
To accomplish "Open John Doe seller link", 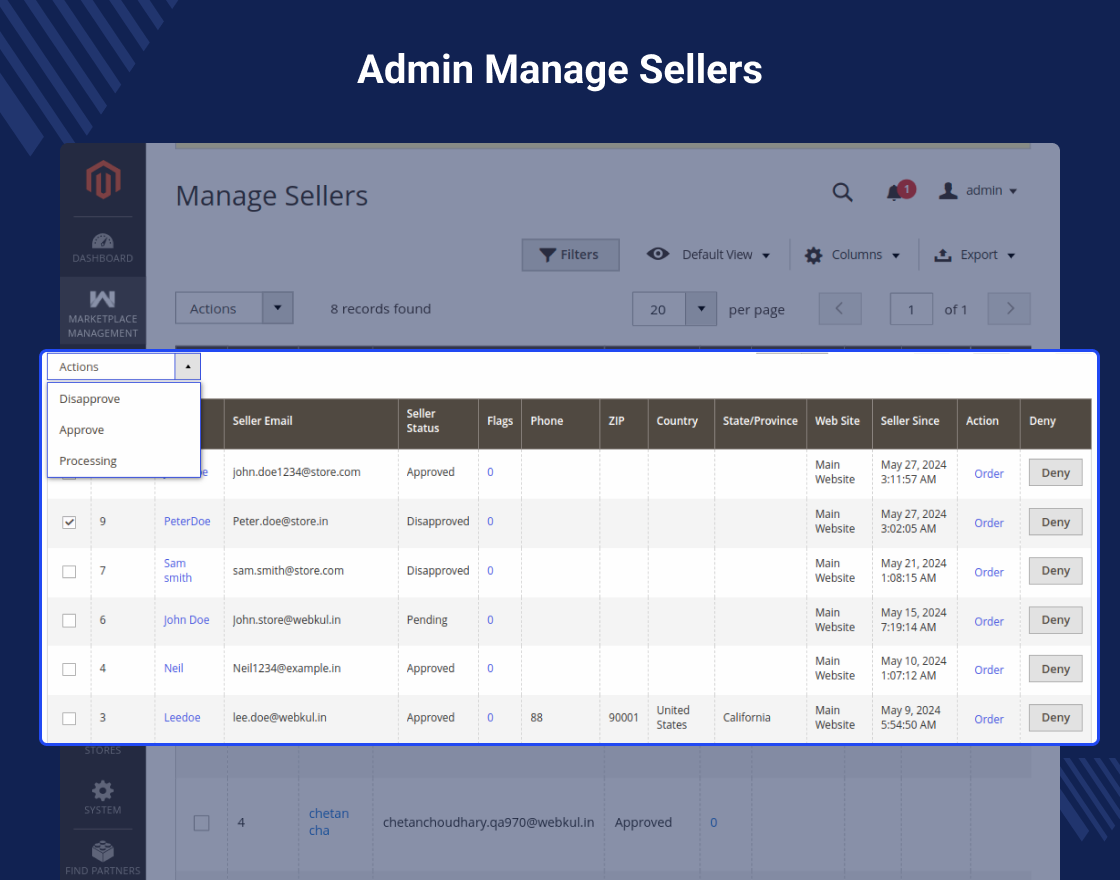I will tap(186, 620).
